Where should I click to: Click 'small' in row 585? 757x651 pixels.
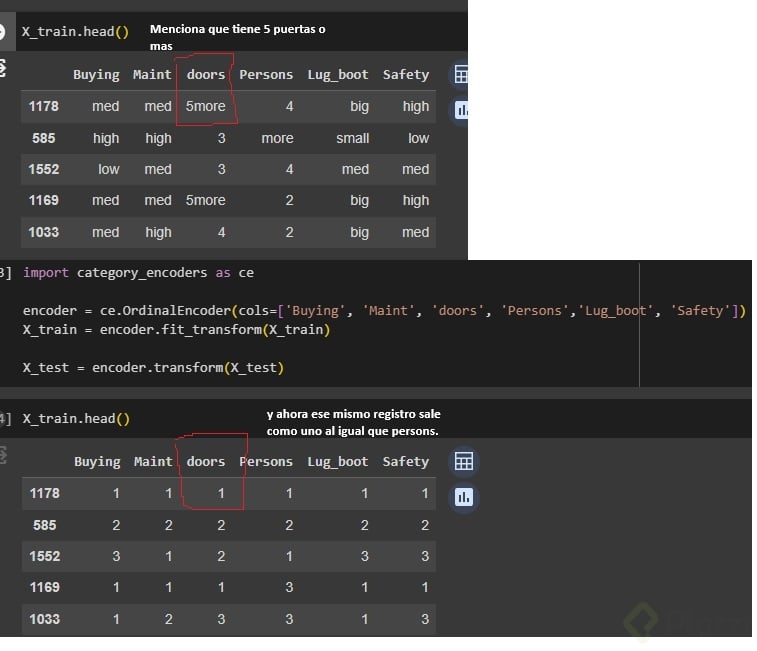353,139
